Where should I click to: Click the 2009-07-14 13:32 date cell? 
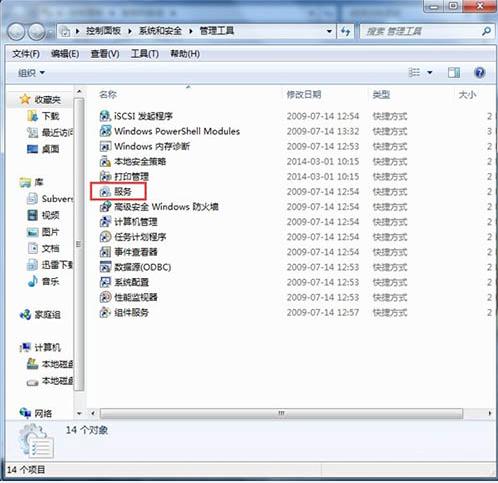323,131
